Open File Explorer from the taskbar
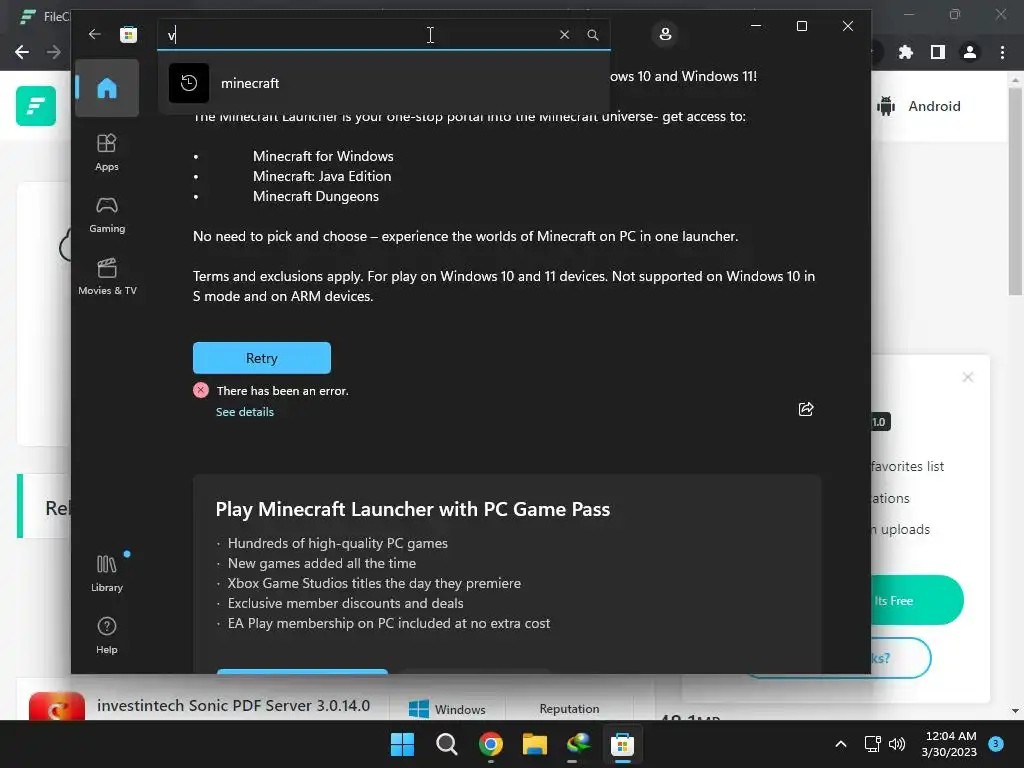The width and height of the screenshot is (1024, 768). (x=534, y=744)
